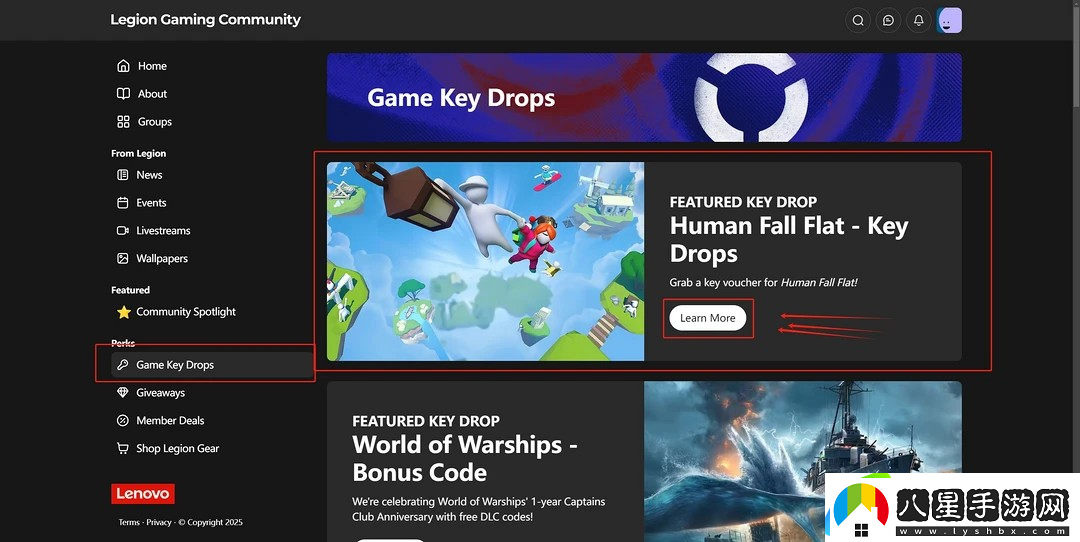
Task: Click the Community Spotlight star icon
Action: pos(123,312)
